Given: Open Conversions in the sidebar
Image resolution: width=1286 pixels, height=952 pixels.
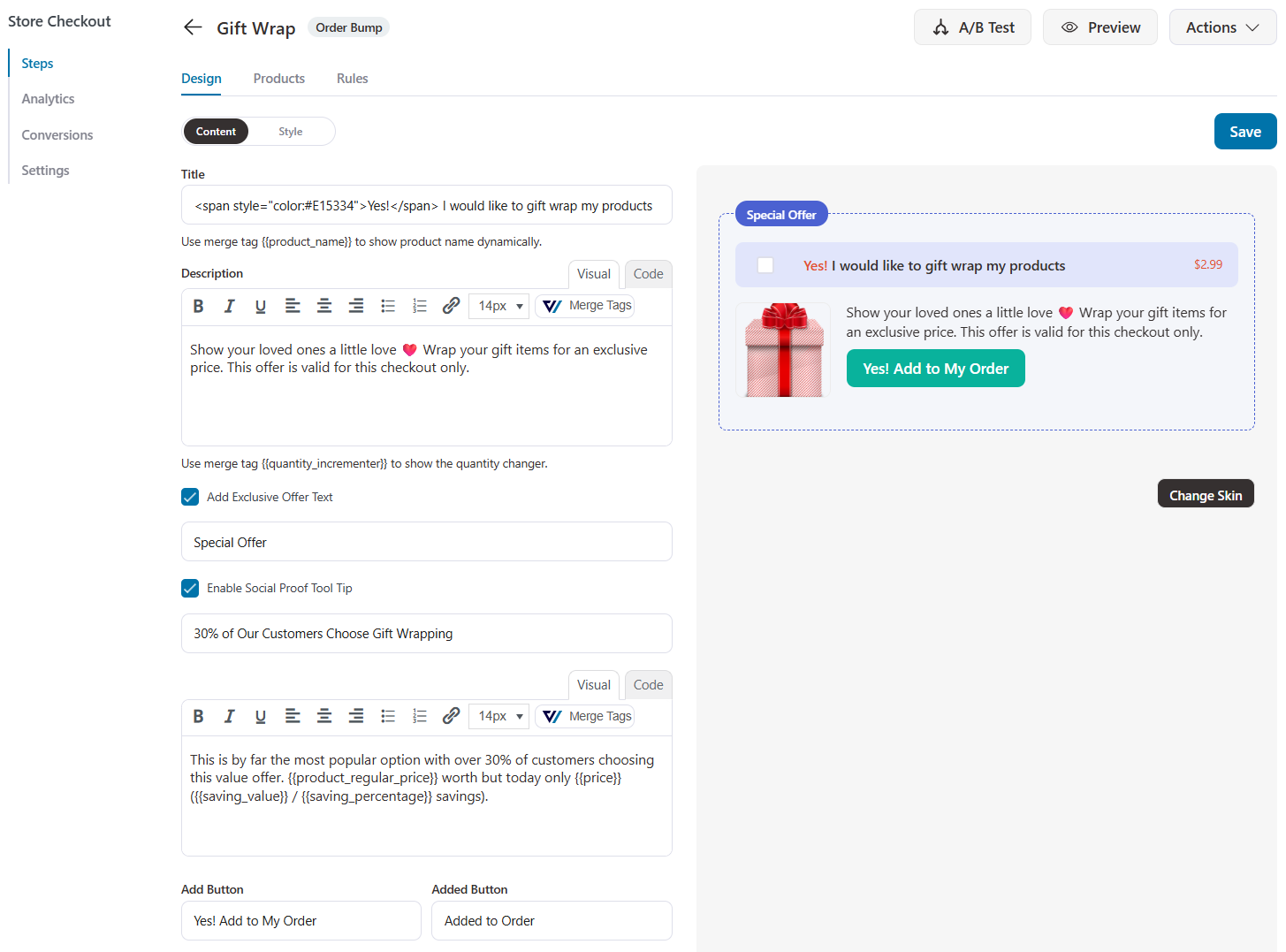Looking at the screenshot, I should click(57, 135).
